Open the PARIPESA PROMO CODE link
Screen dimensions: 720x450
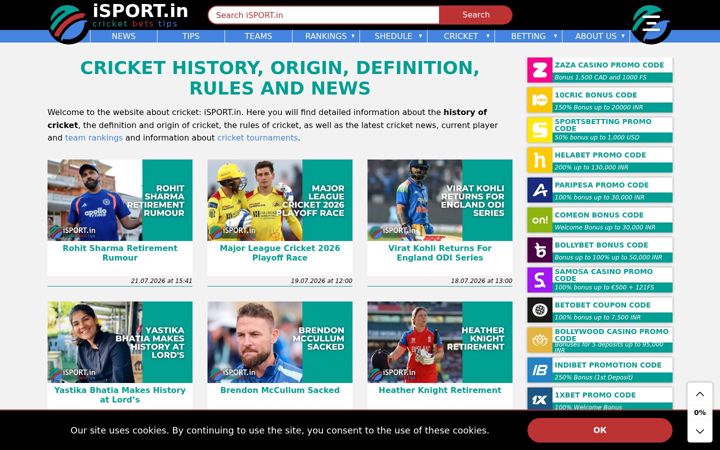pyautogui.click(x=602, y=185)
